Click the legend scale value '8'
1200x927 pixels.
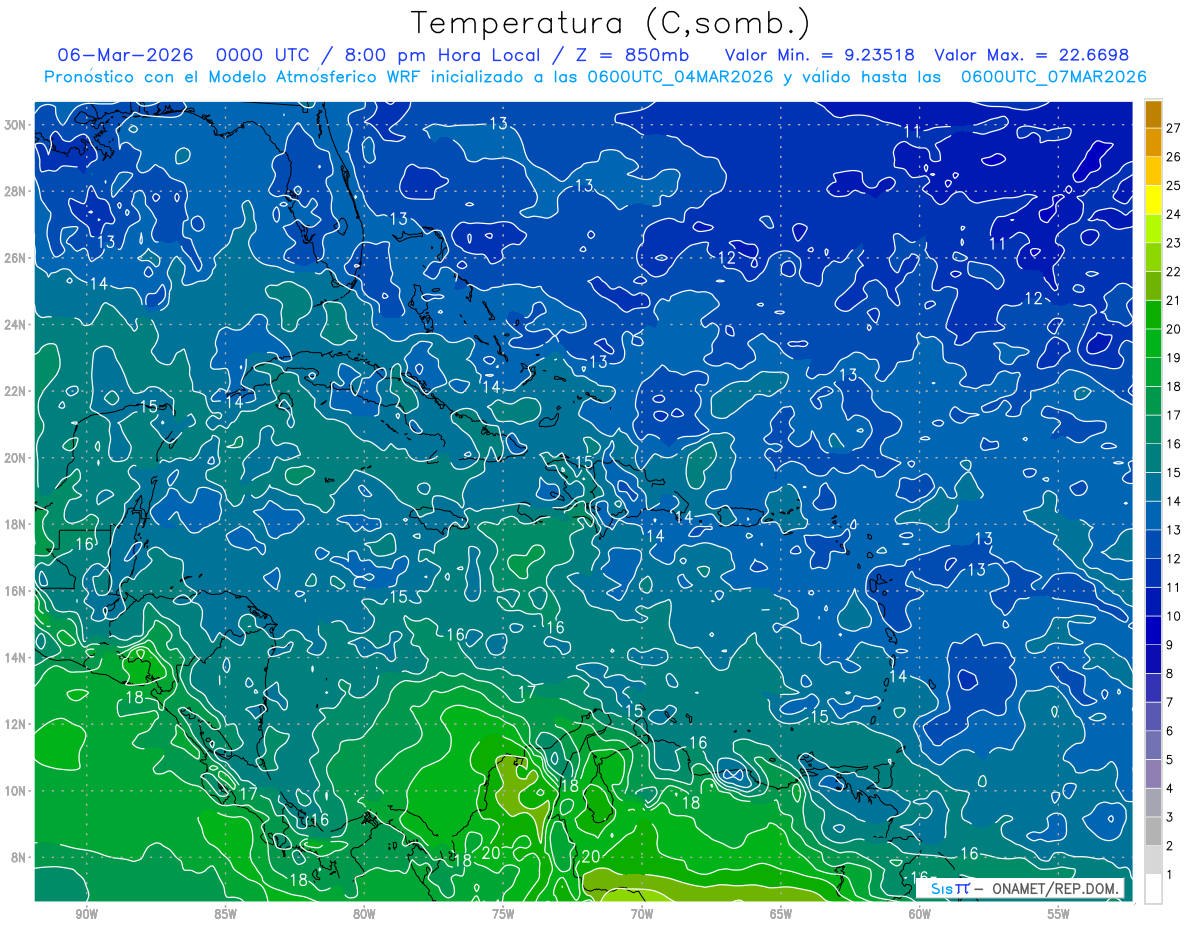[1170, 674]
